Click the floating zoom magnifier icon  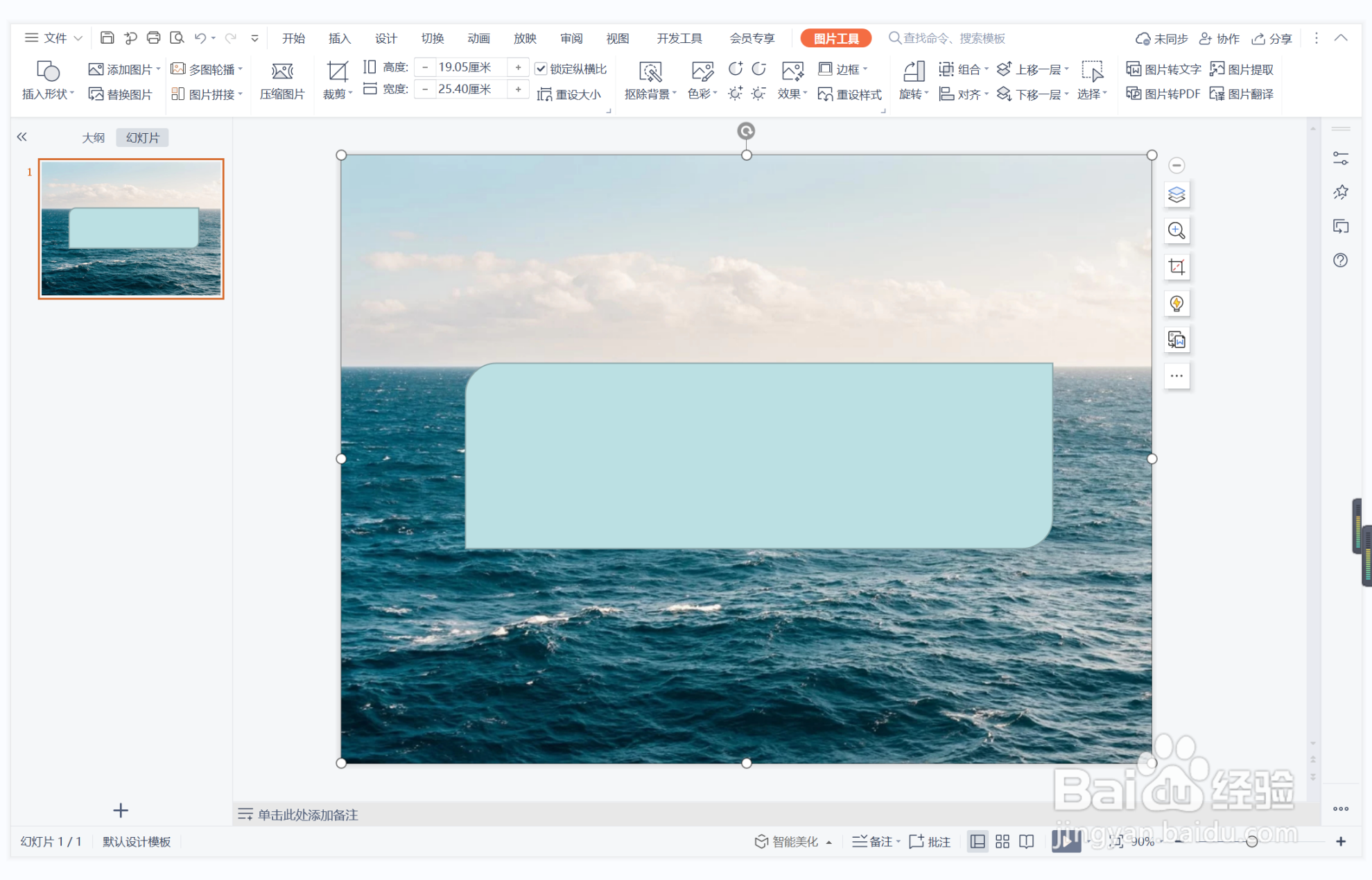coord(1176,231)
